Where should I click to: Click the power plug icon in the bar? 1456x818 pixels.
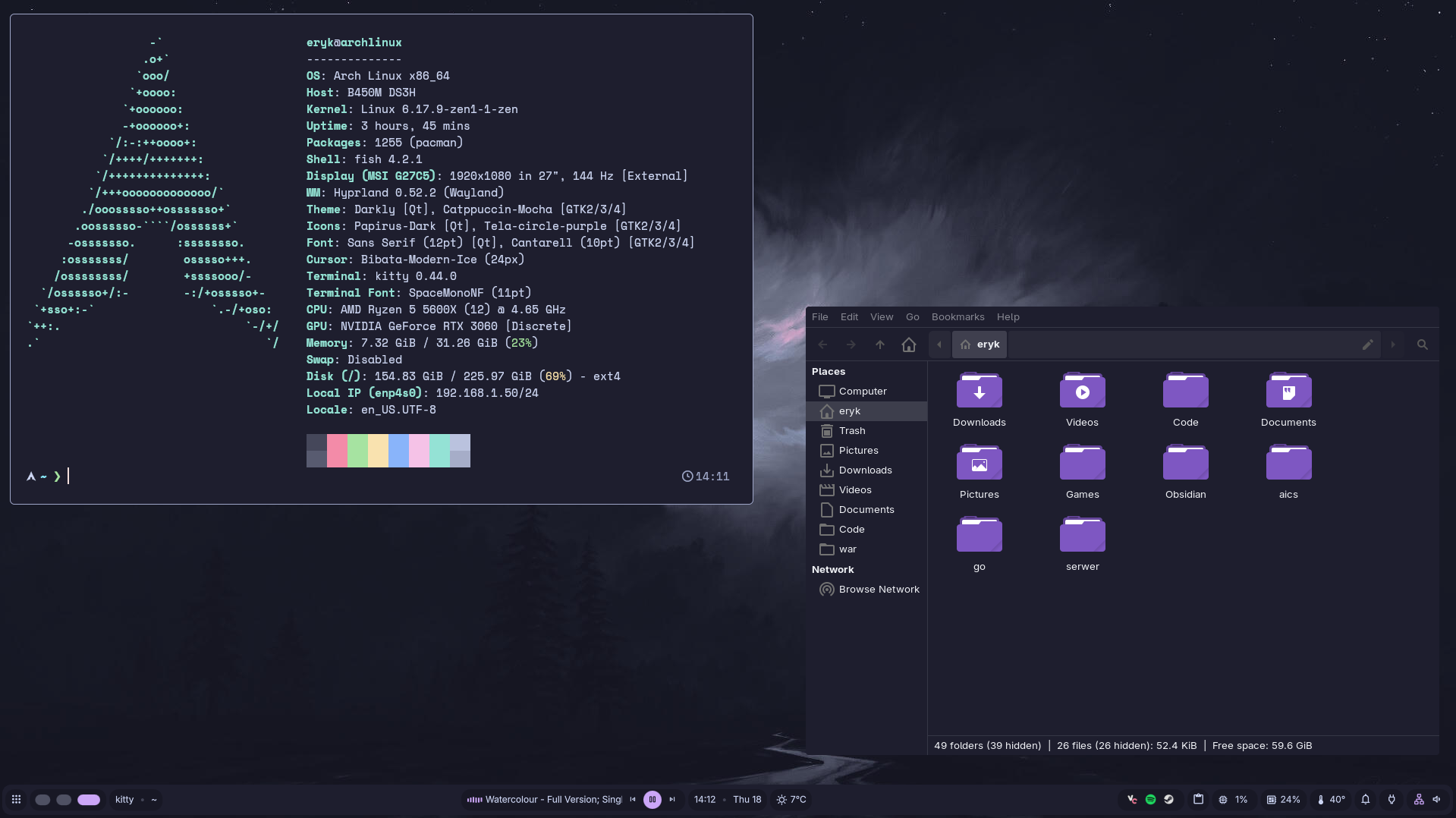[x=1392, y=799]
